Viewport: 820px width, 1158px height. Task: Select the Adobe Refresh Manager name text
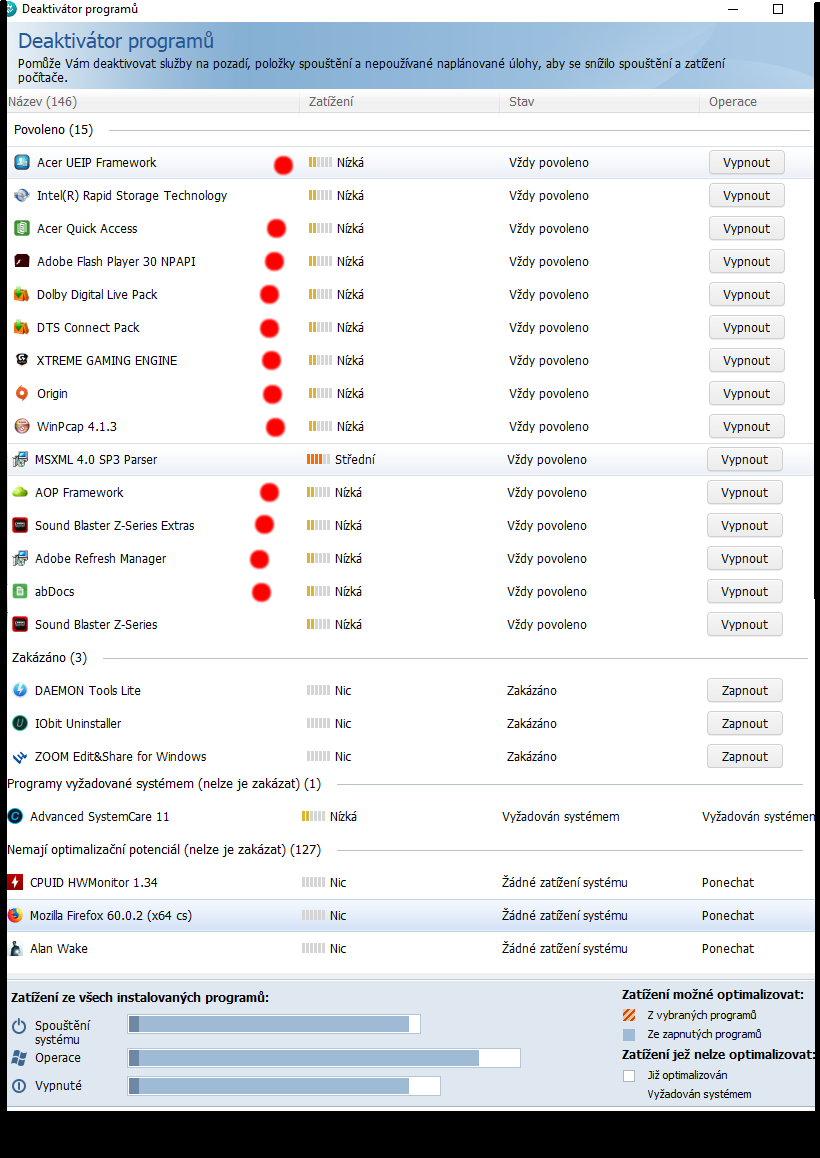click(x=100, y=558)
